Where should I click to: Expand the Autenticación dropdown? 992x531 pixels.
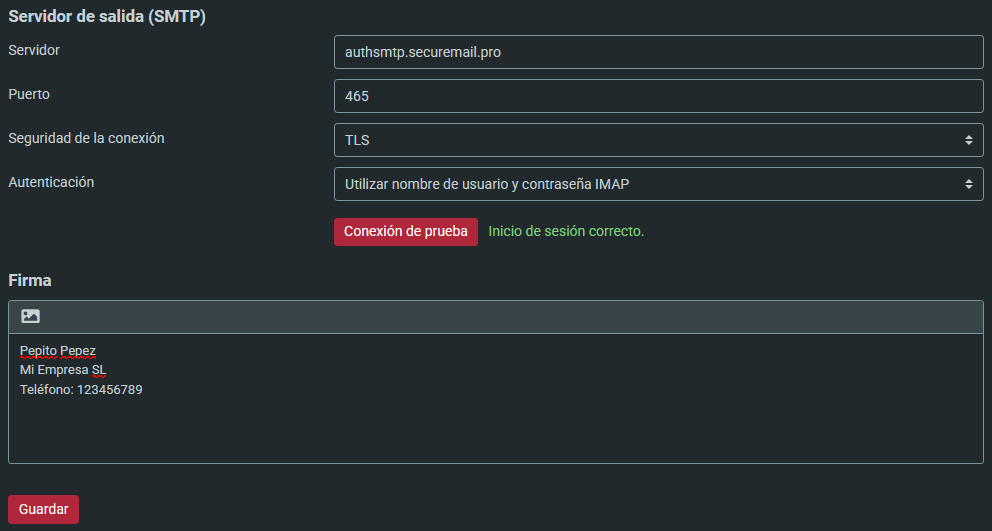click(658, 184)
